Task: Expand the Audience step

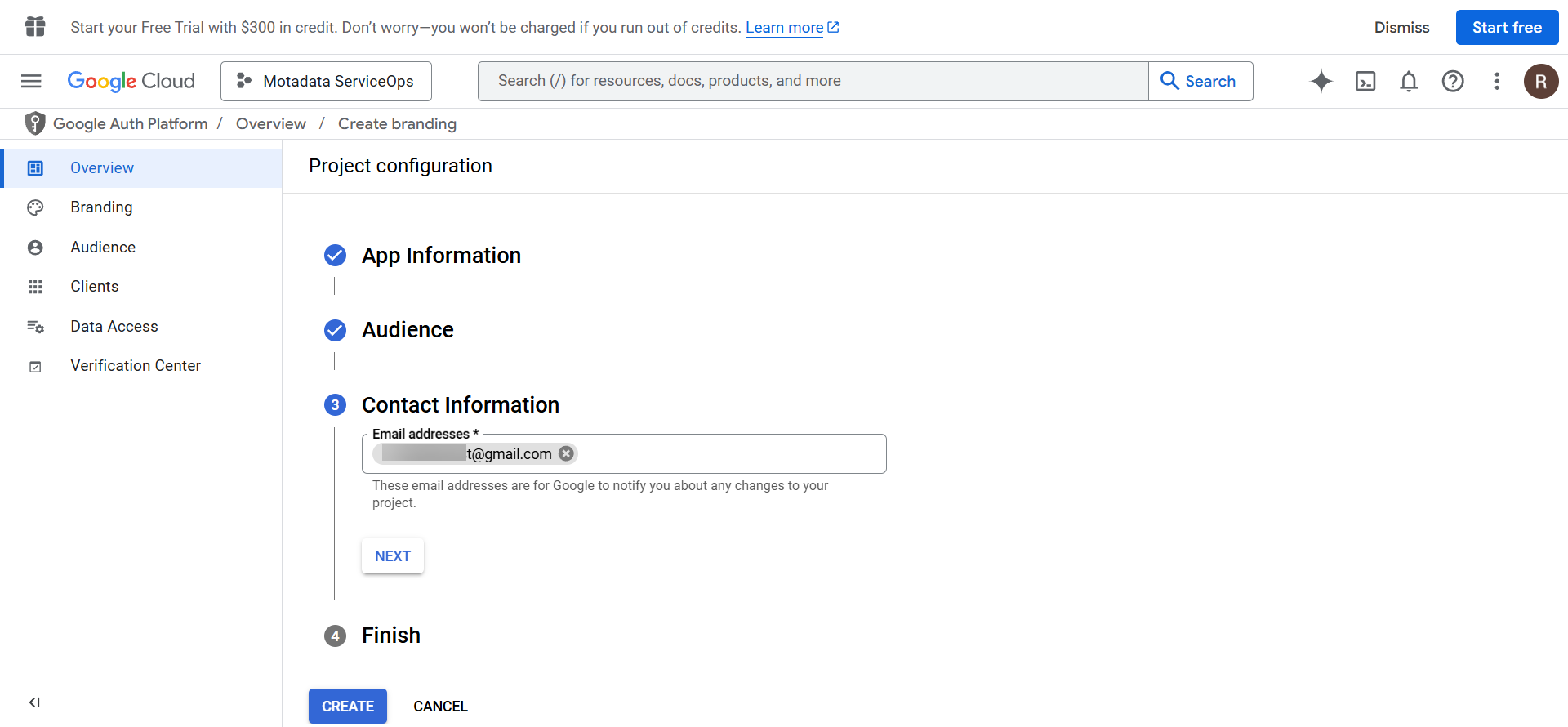Action: pyautogui.click(x=408, y=330)
